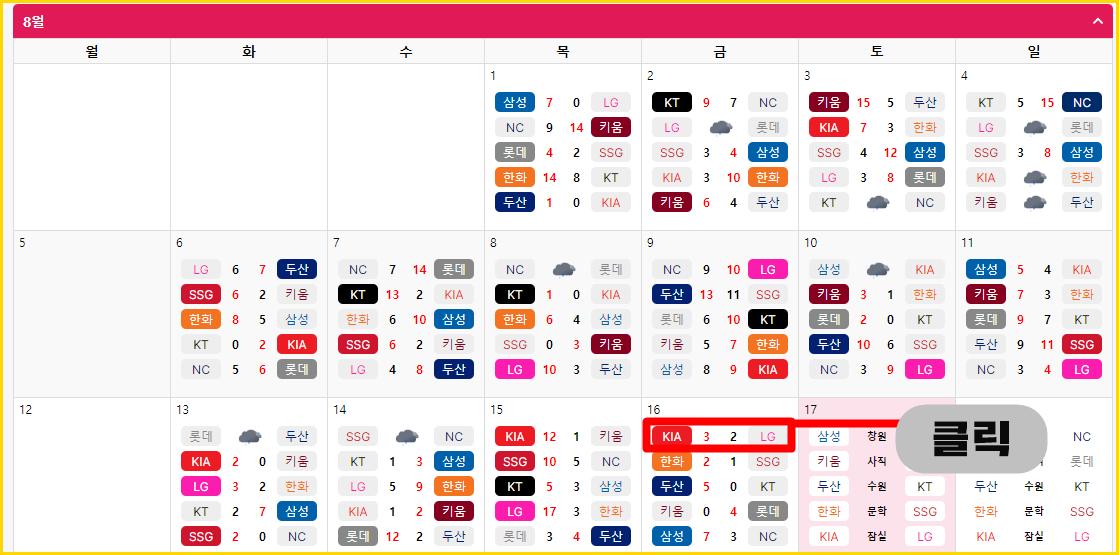Image resolution: width=1119 pixels, height=555 pixels.
Task: Click SSG team in August 17 문학 game
Action: (925, 511)
